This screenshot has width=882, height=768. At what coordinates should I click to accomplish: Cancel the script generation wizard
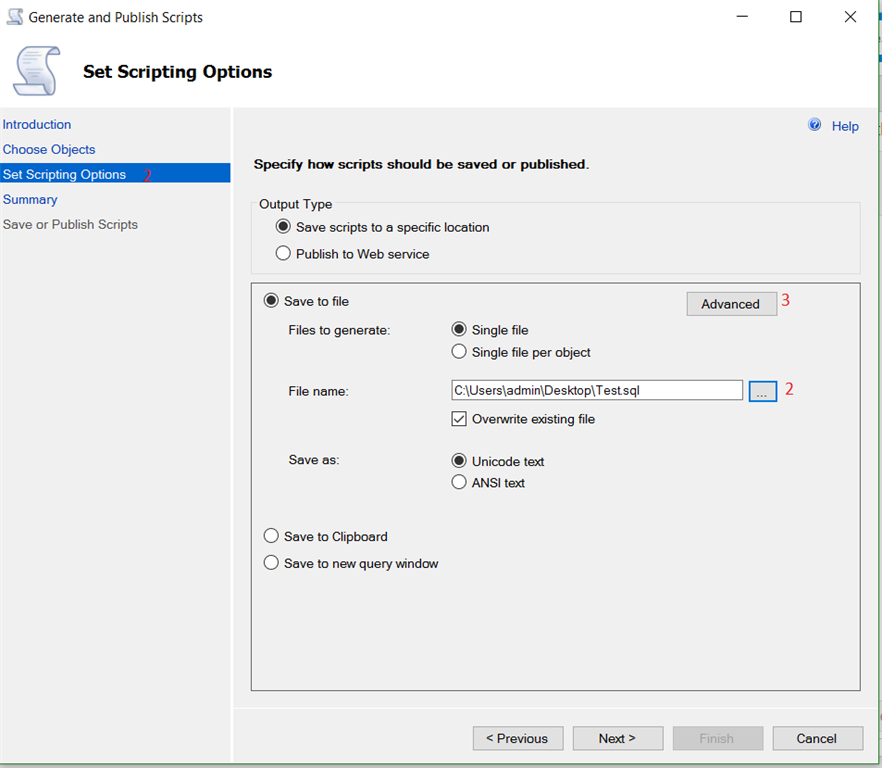tap(817, 739)
